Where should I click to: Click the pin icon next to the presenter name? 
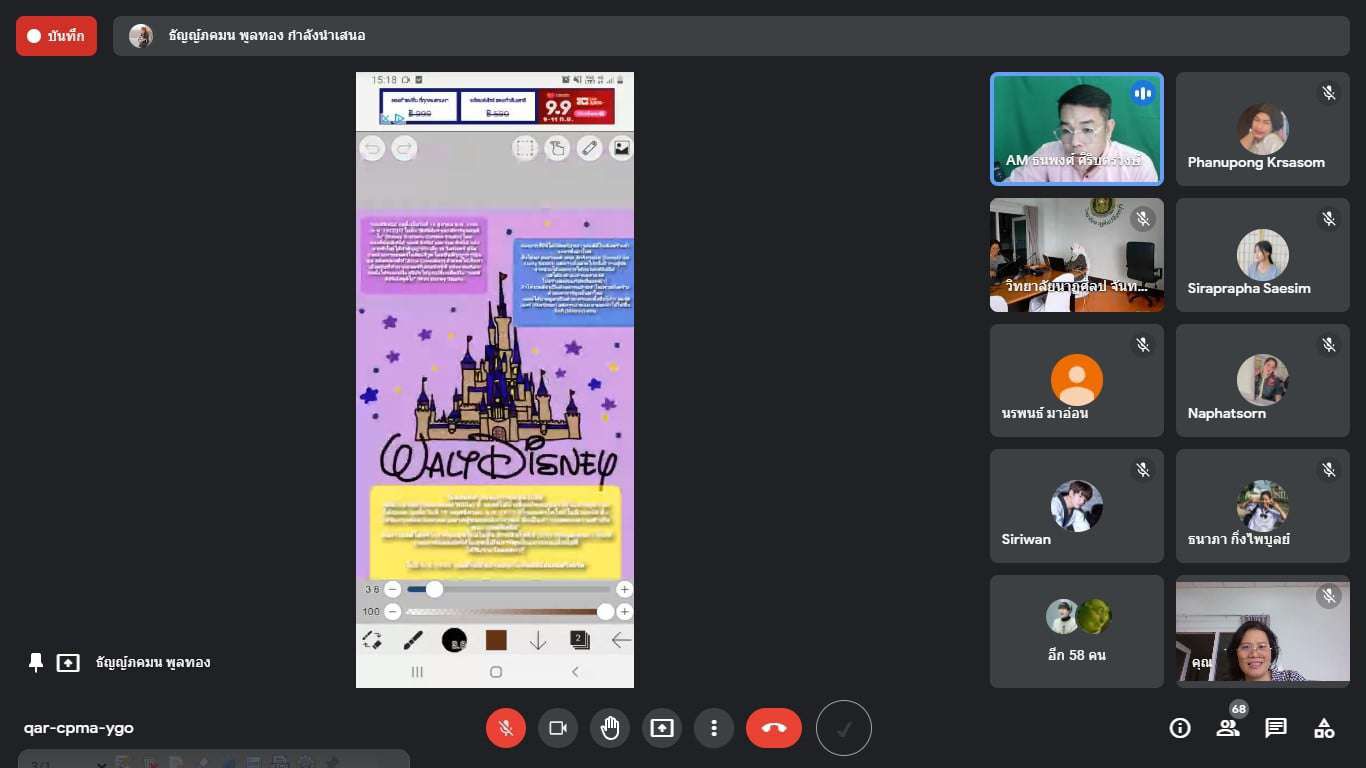pyautogui.click(x=36, y=662)
